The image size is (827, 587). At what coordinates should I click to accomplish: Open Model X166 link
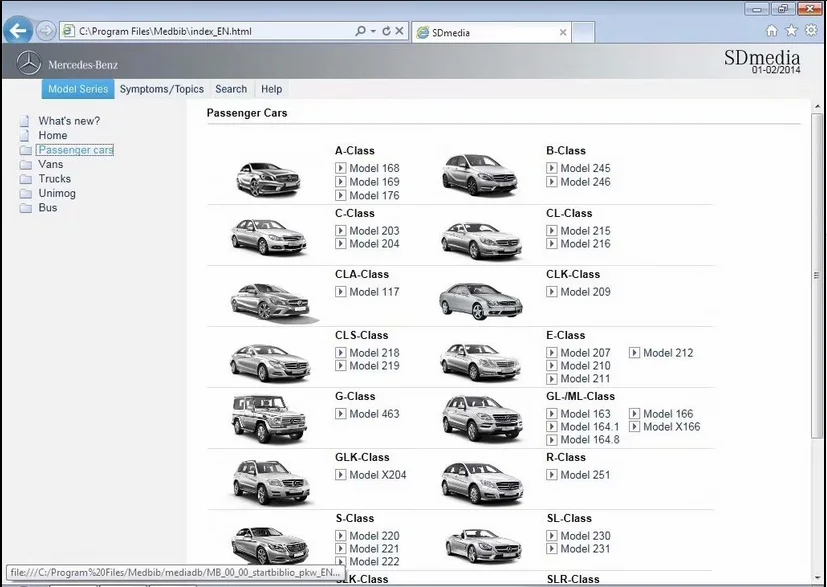point(671,427)
